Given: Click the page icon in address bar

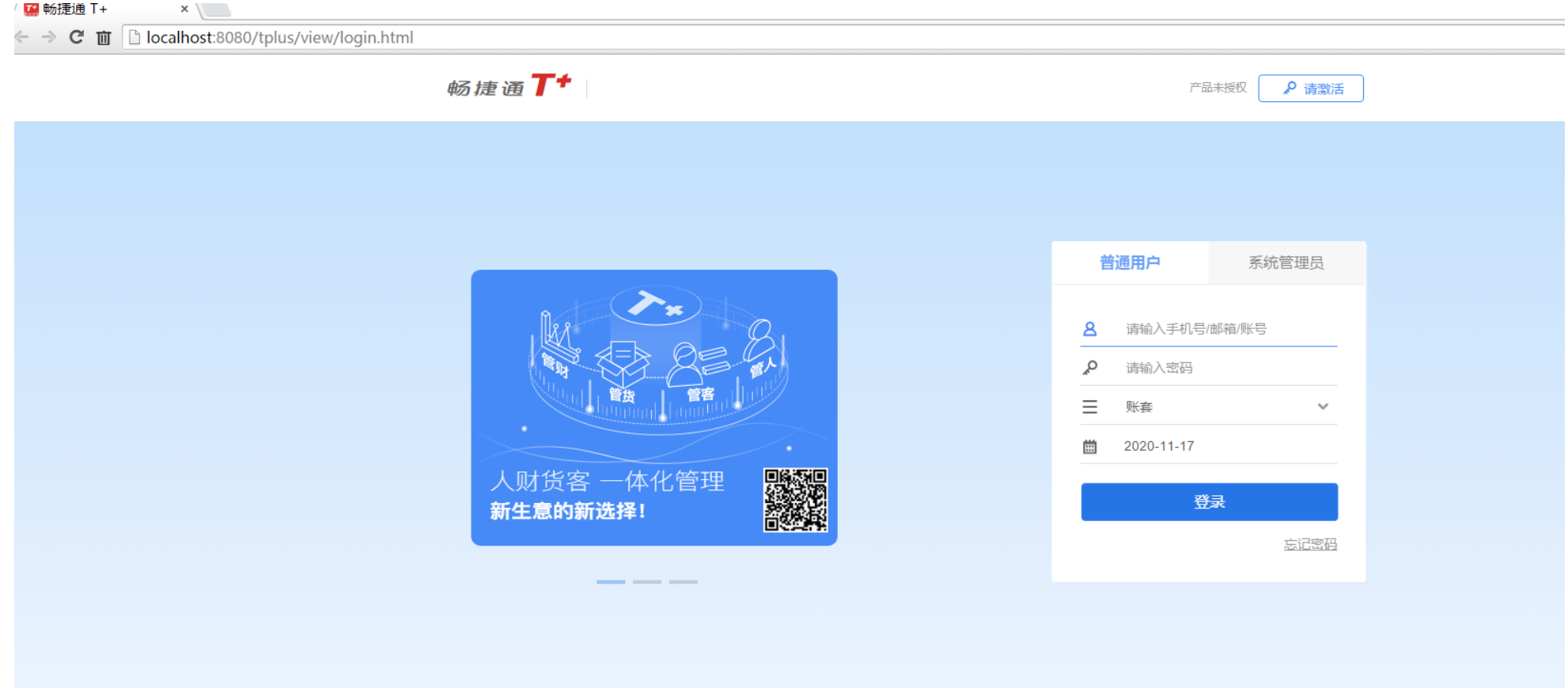Looking at the screenshot, I should click(134, 37).
